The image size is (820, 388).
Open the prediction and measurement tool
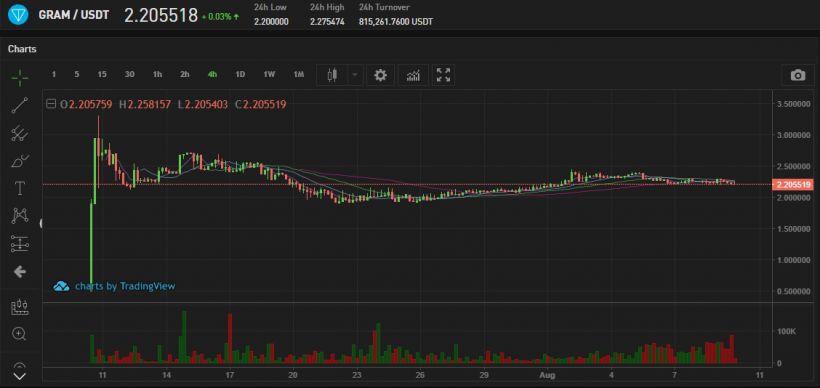click(x=20, y=244)
